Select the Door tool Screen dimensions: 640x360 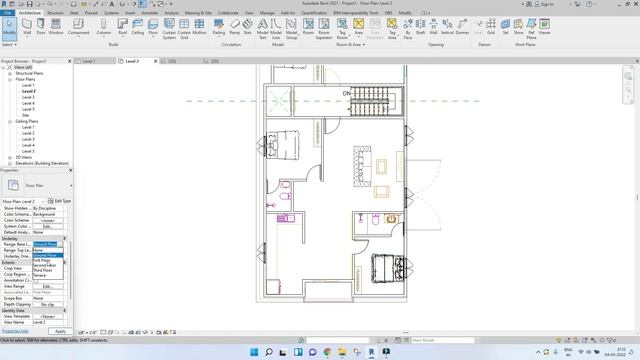click(41, 27)
